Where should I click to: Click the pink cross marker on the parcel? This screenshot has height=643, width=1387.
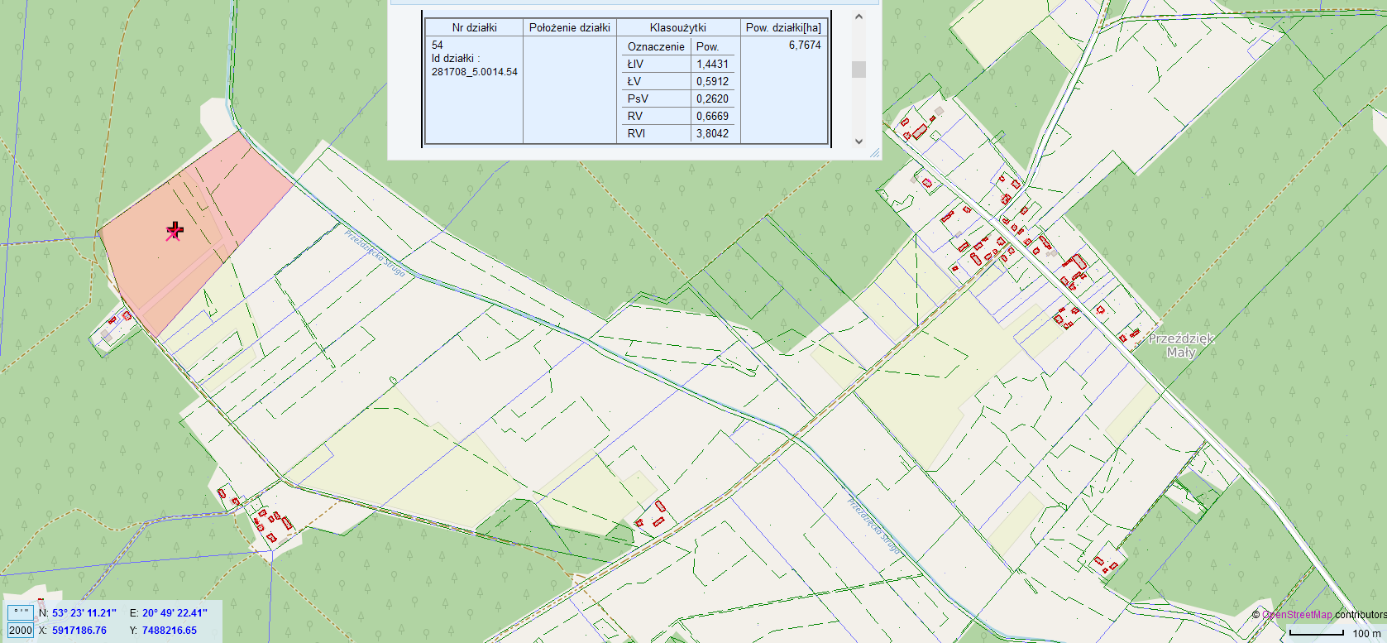pyautogui.click(x=175, y=232)
